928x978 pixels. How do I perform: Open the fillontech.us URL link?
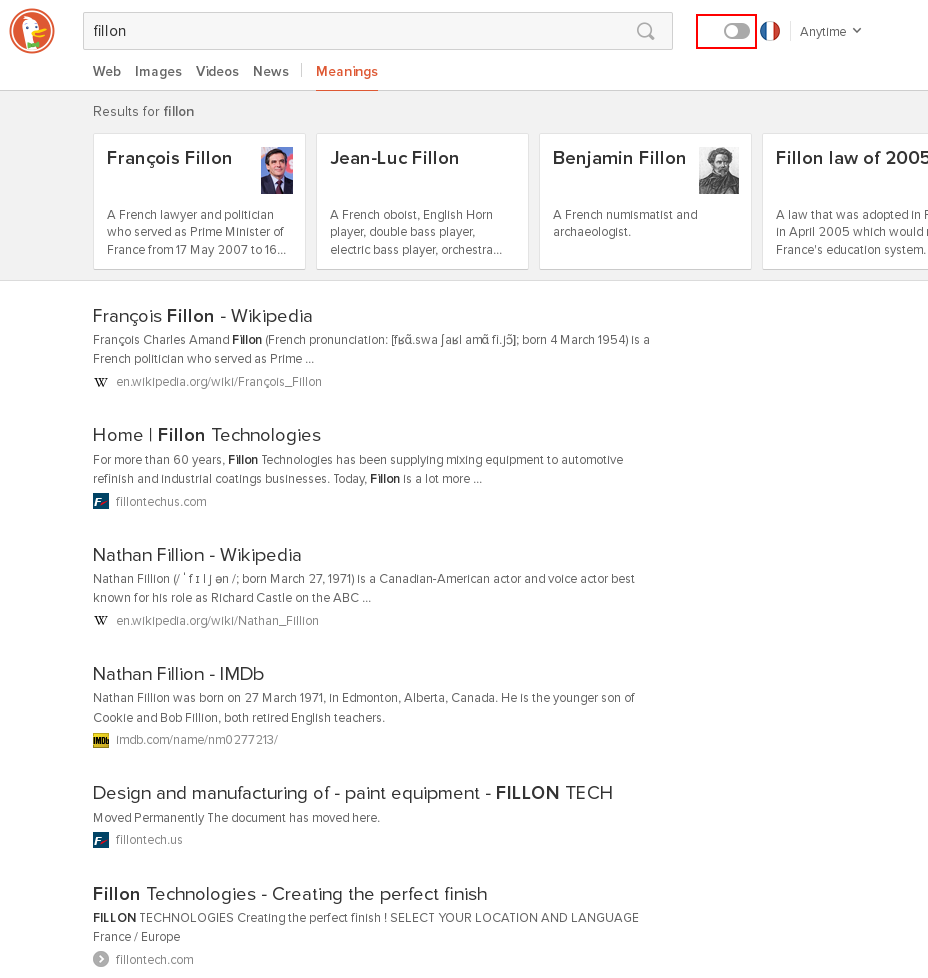point(149,840)
